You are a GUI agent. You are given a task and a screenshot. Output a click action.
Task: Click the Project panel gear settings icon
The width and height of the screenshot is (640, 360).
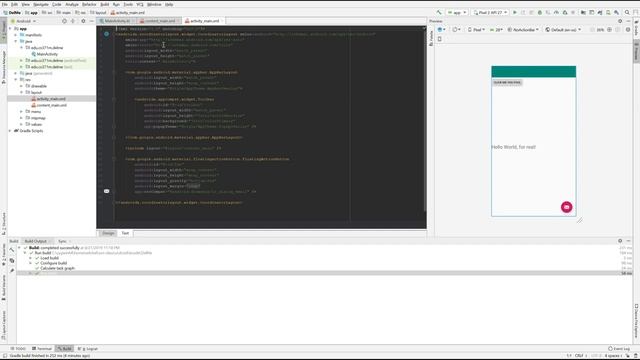[83, 21]
